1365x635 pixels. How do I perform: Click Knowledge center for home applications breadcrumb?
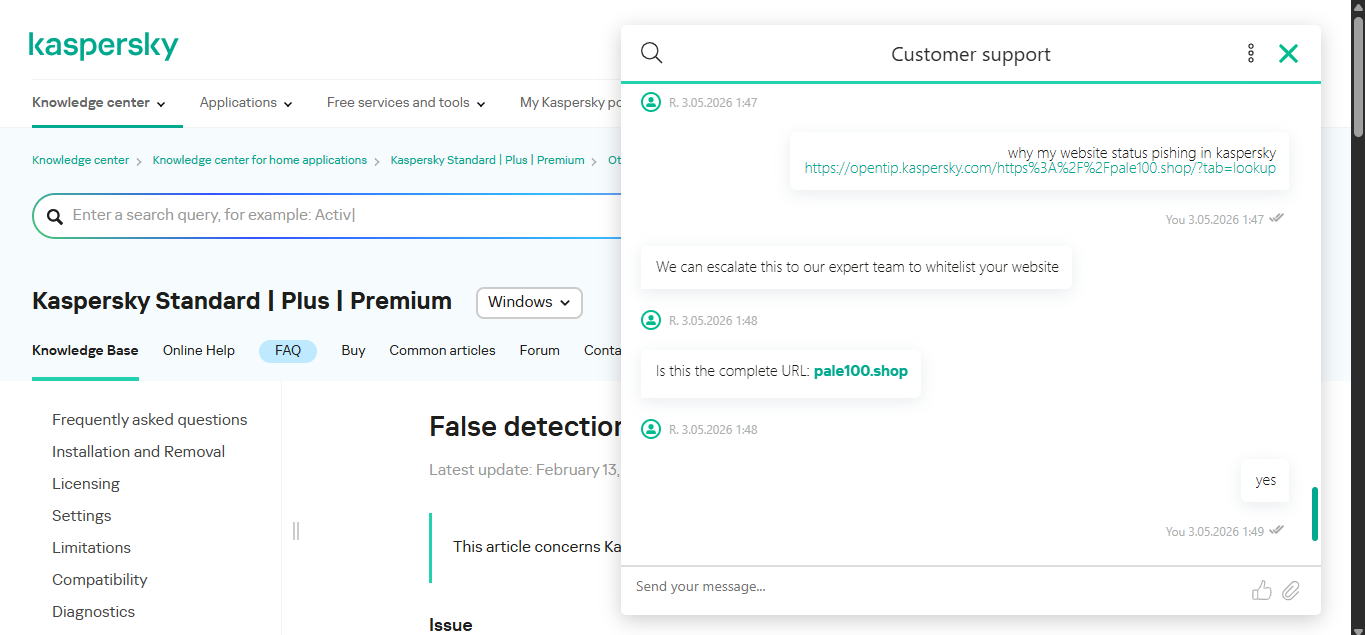pos(260,160)
